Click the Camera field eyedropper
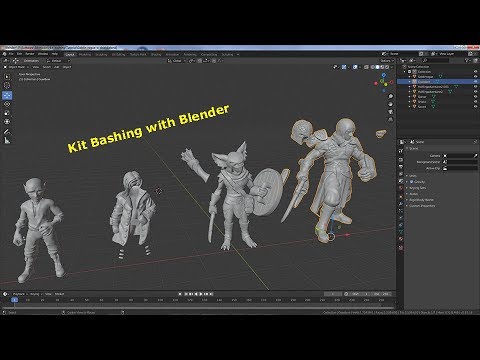The height and width of the screenshot is (360, 480). (475, 156)
